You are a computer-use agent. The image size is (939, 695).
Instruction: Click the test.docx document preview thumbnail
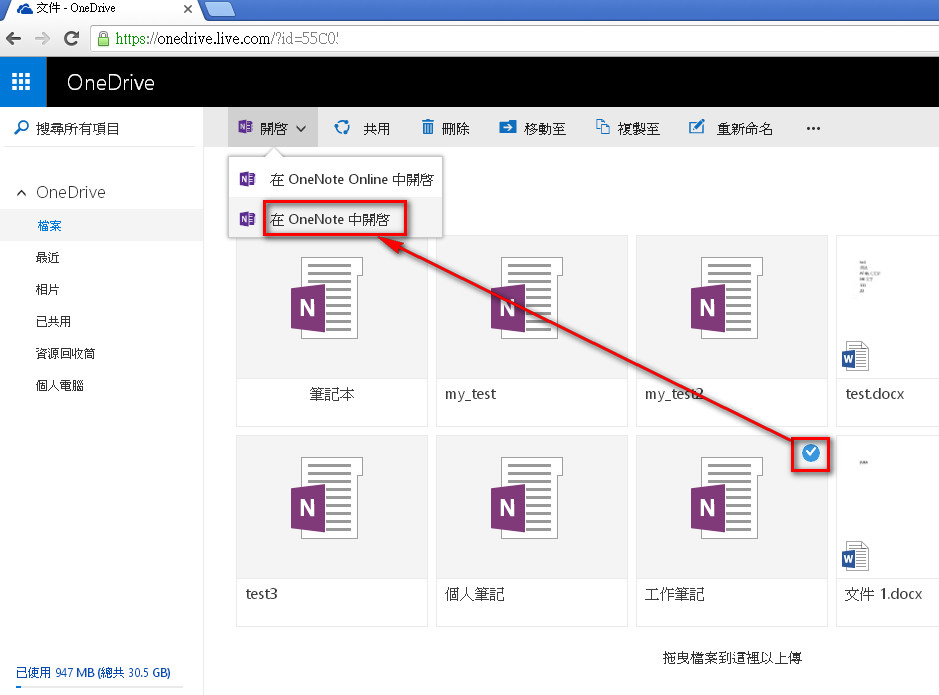[x=868, y=279]
